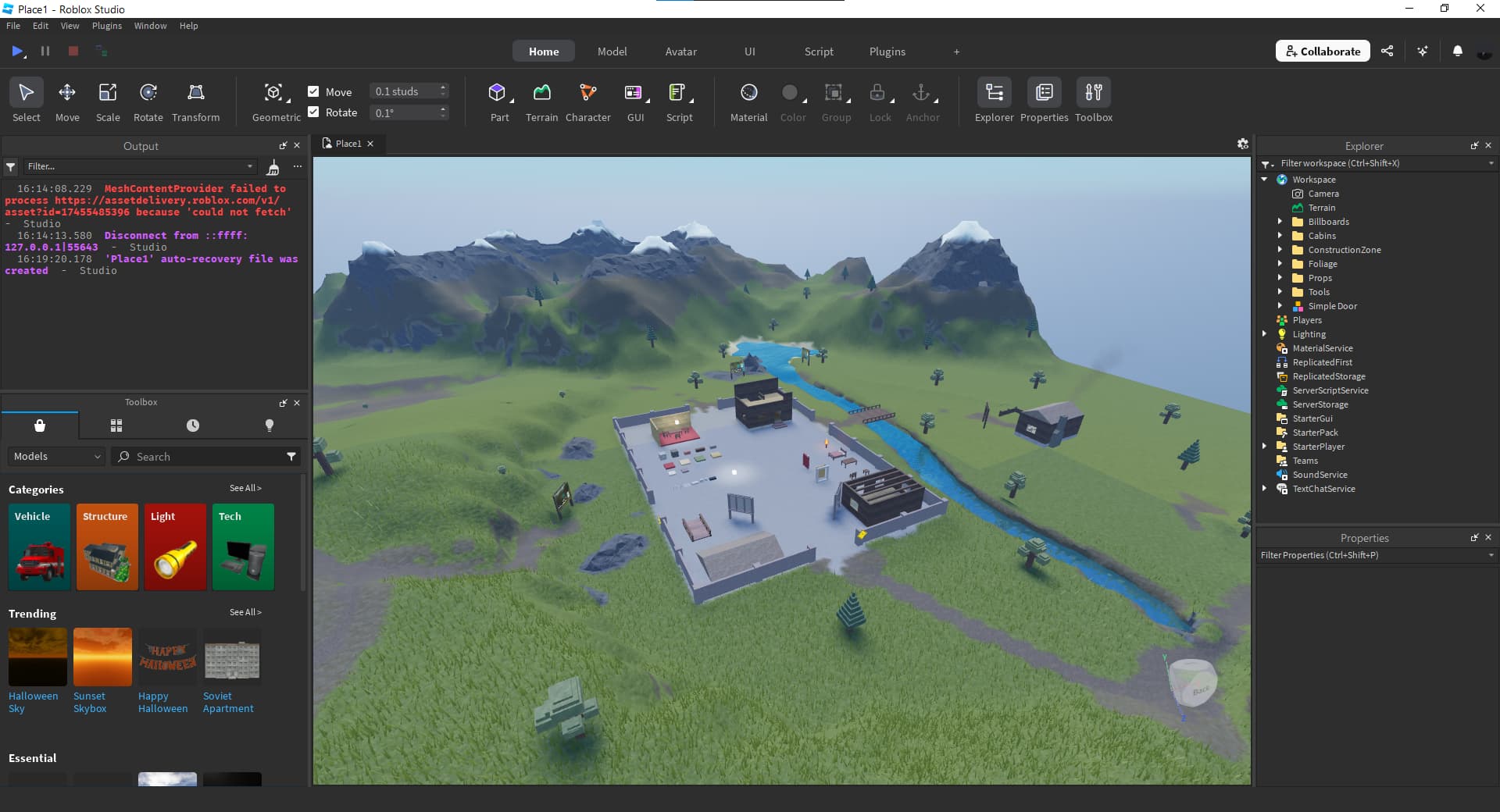Screen dimensions: 1500x812
Task: Open Output filter funnel icon
Action: 10,166
